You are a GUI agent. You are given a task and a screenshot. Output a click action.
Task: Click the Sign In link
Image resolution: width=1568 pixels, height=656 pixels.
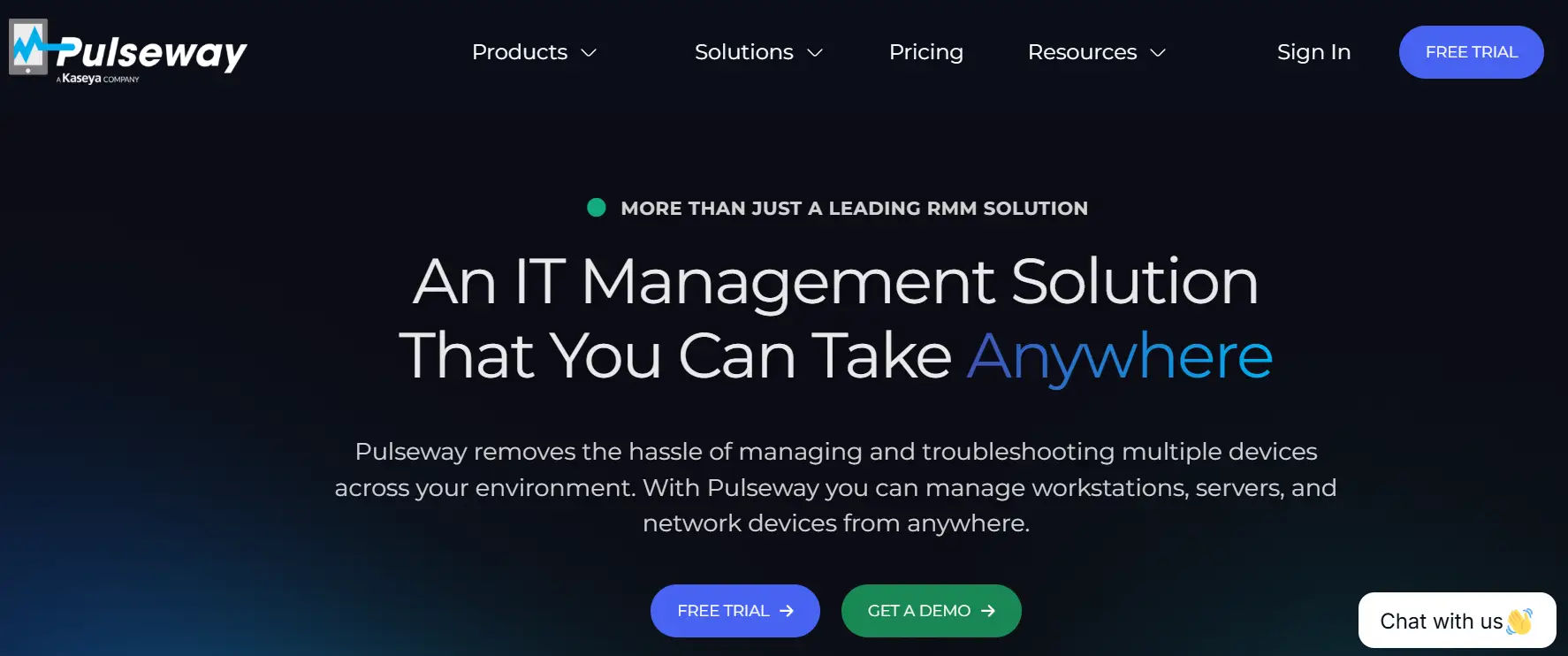click(1313, 52)
